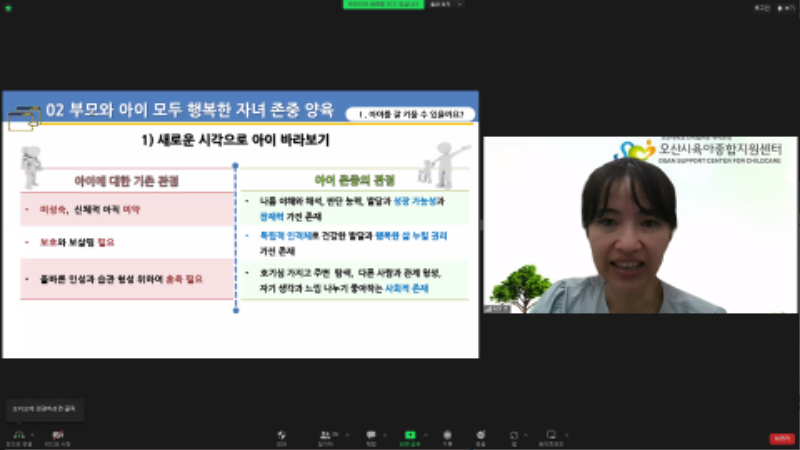Click the shared presentation slide
The width and height of the screenshot is (800, 450).
pos(240,224)
